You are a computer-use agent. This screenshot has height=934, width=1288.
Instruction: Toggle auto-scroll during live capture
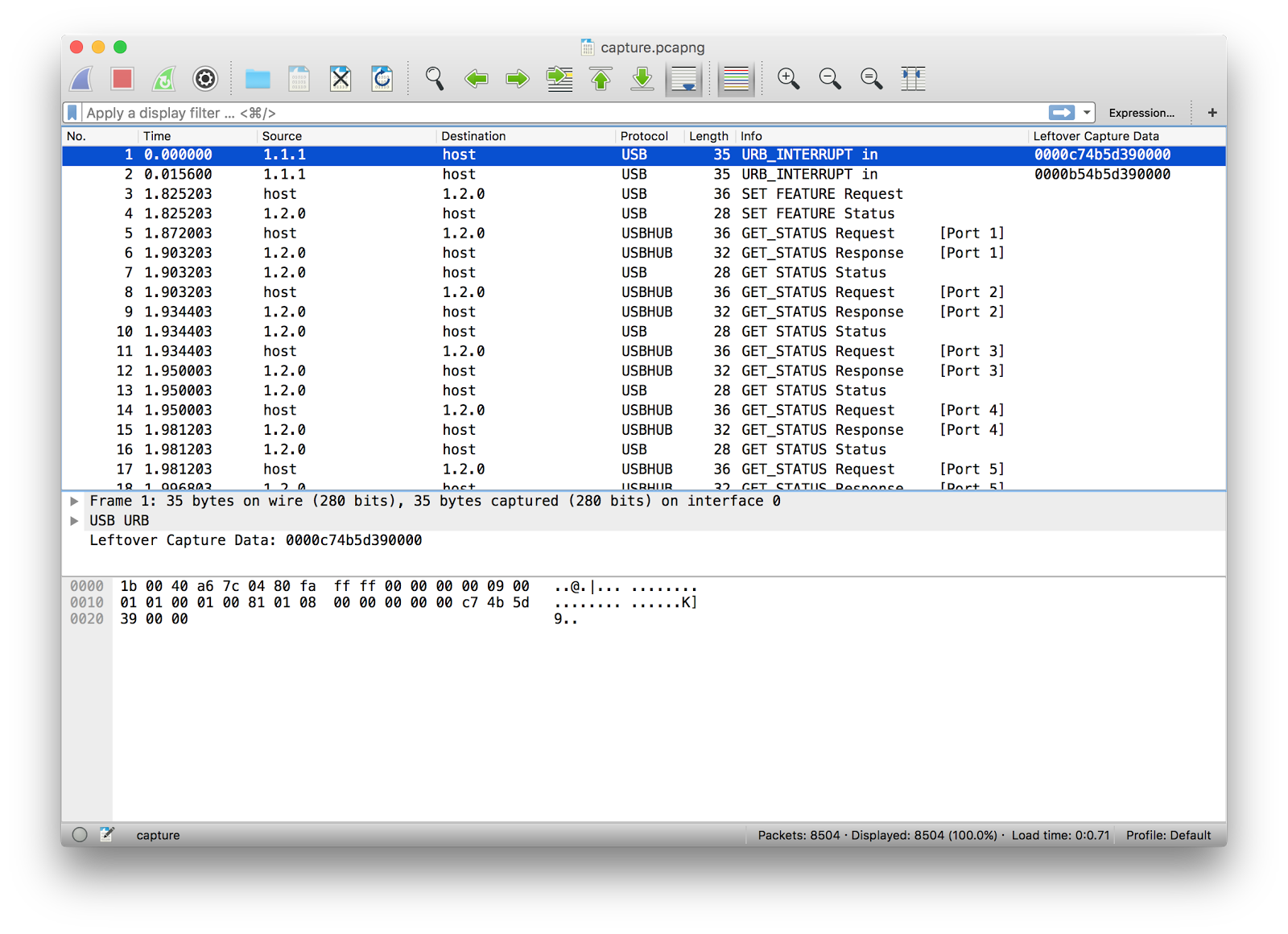pyautogui.click(x=684, y=79)
